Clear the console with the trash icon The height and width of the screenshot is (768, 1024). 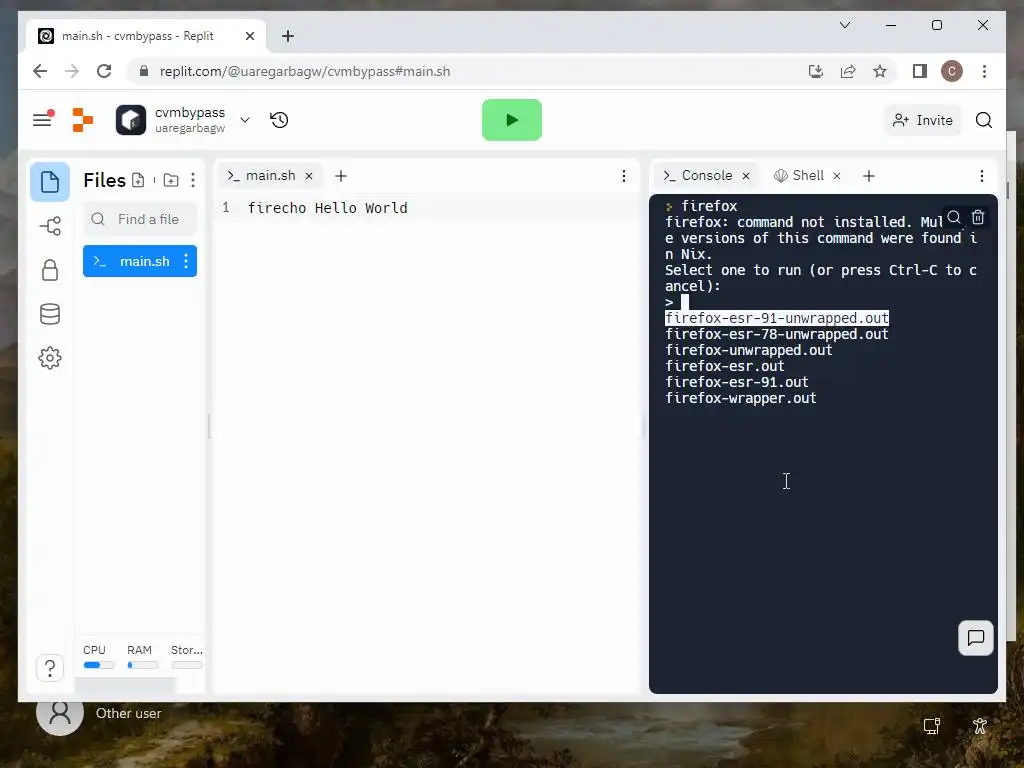[x=978, y=217]
